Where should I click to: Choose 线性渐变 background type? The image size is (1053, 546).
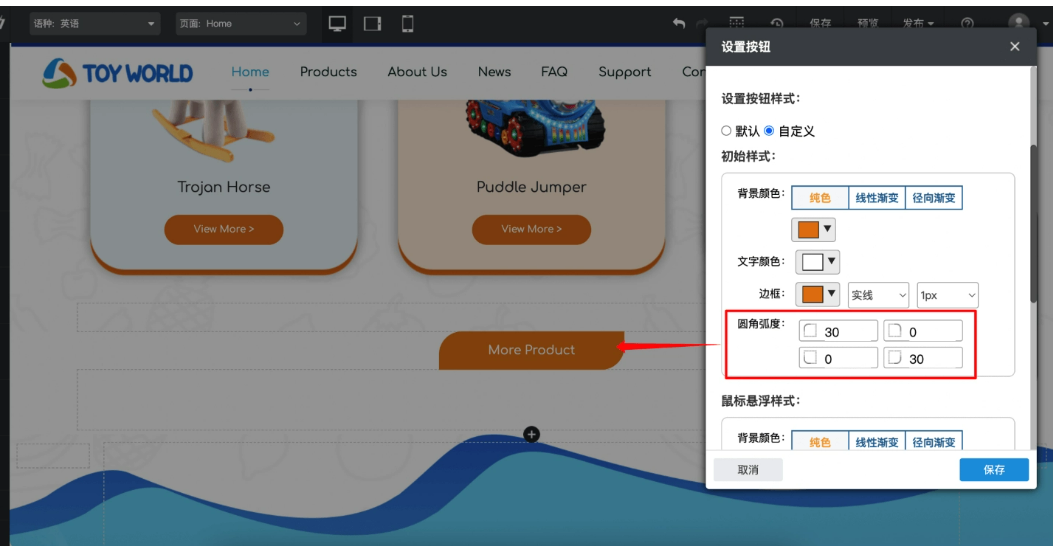tap(877, 198)
